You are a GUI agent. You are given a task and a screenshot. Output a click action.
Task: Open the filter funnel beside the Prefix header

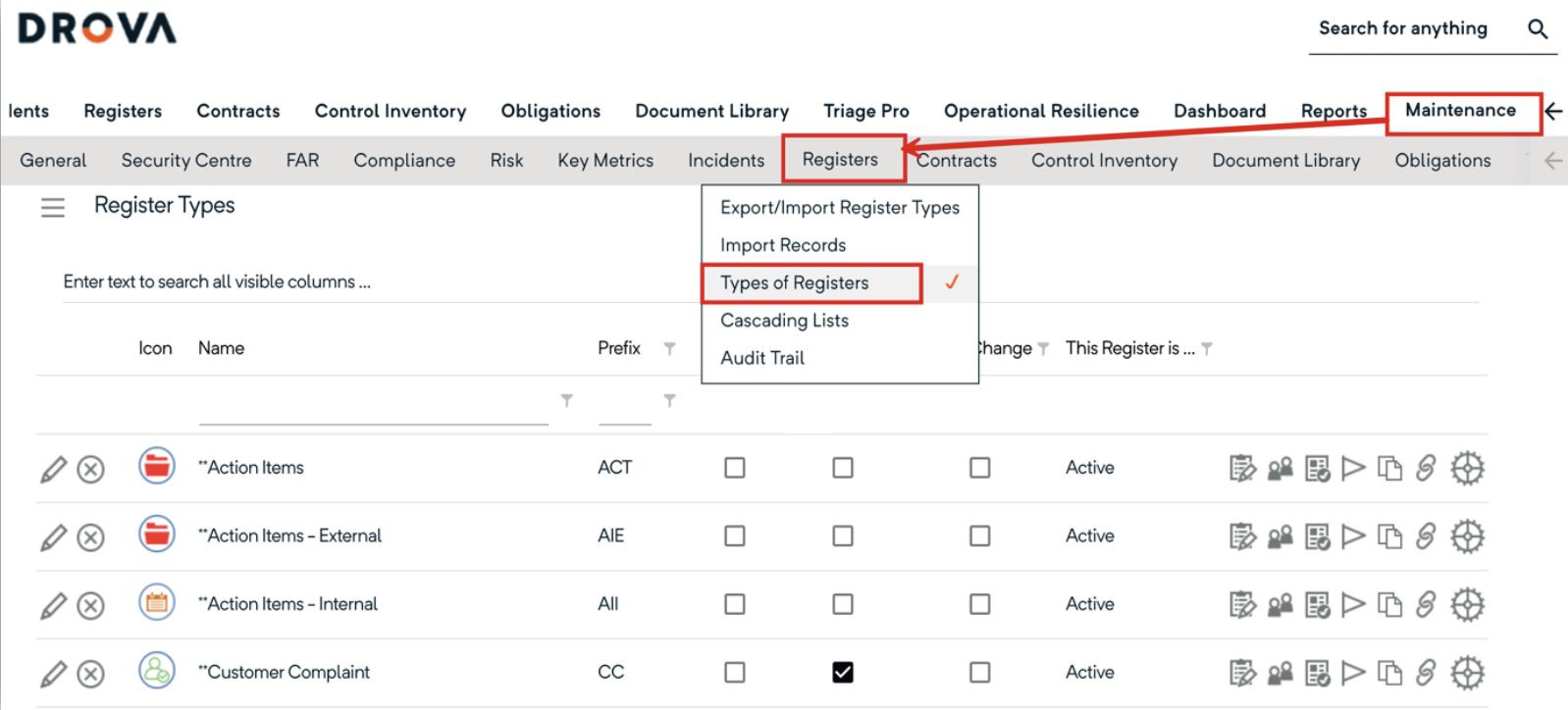669,348
